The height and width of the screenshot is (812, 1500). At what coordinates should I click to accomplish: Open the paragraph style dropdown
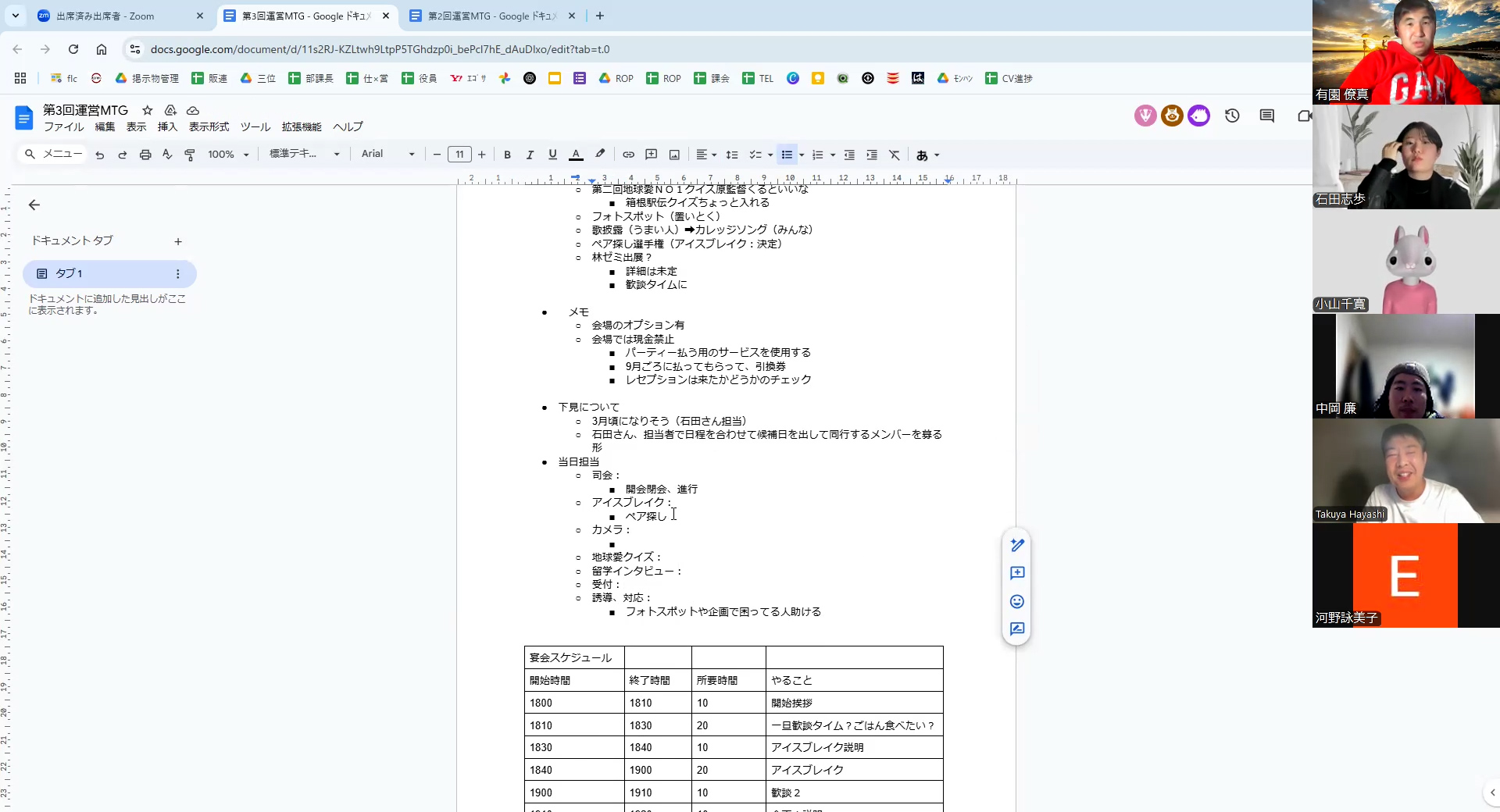pyautogui.click(x=304, y=154)
